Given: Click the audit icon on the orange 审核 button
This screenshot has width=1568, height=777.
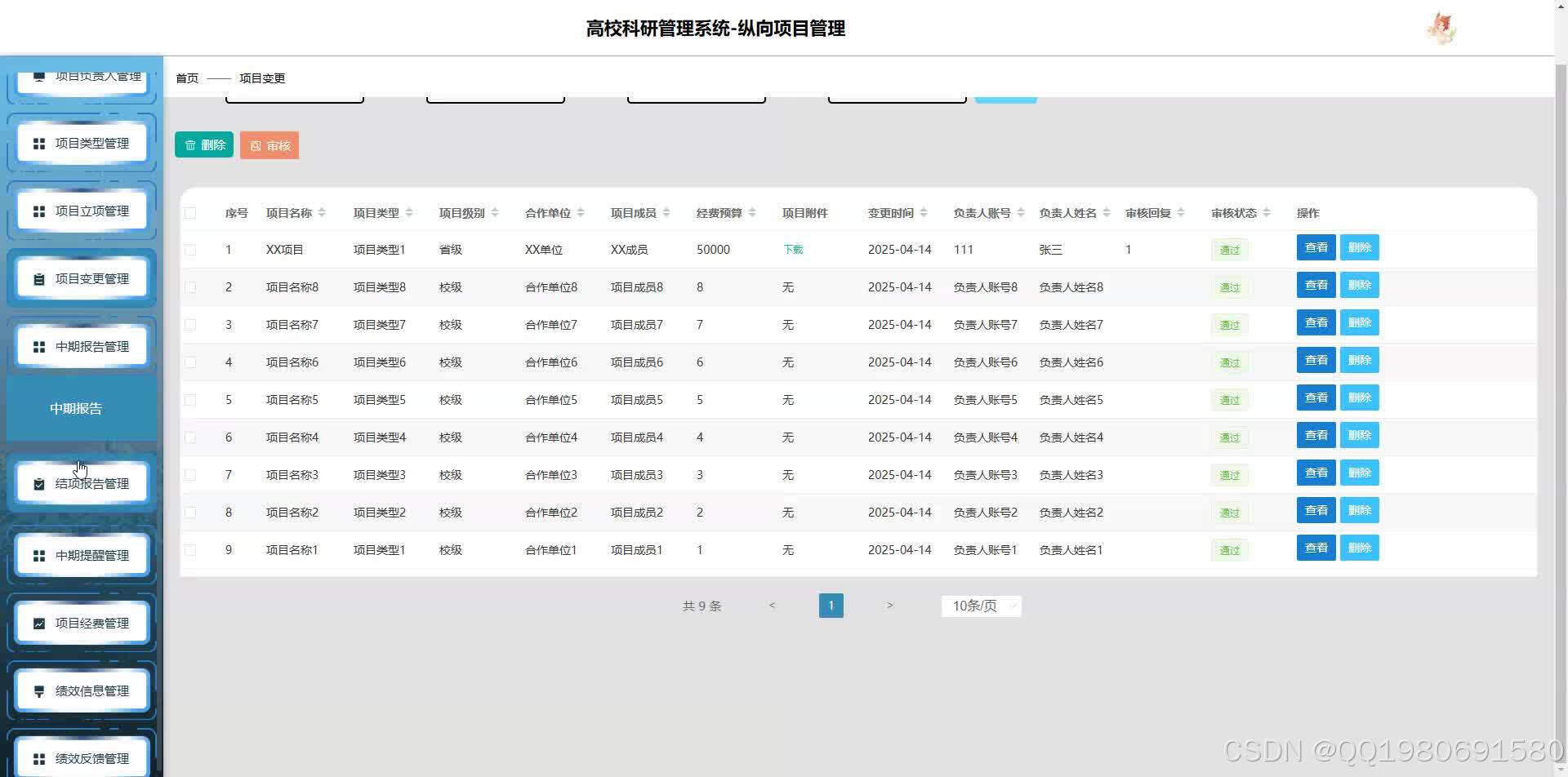Looking at the screenshot, I should (x=256, y=146).
